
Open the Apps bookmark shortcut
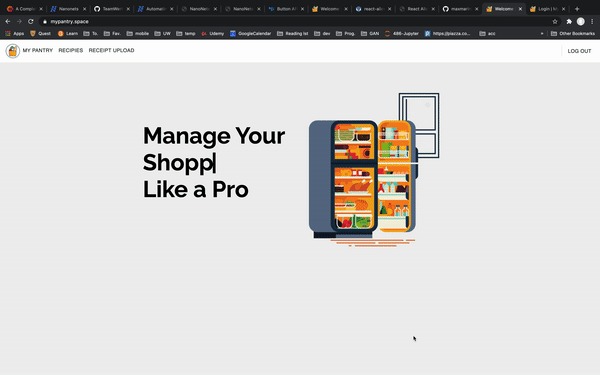click(x=15, y=34)
